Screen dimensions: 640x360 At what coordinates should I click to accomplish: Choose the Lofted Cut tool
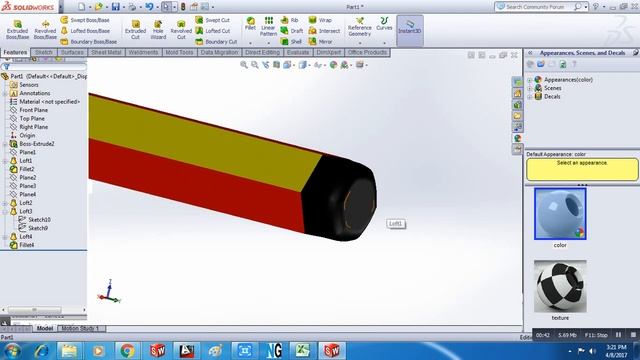tap(213, 31)
